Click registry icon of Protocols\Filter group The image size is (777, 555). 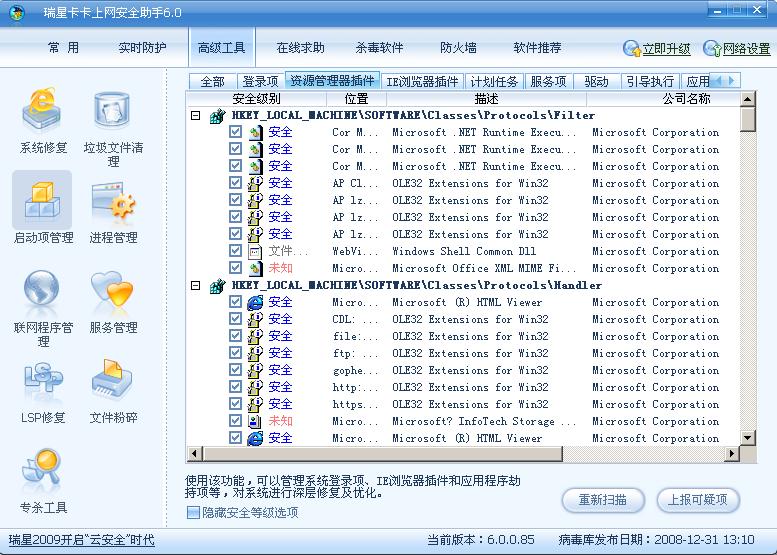(217, 116)
